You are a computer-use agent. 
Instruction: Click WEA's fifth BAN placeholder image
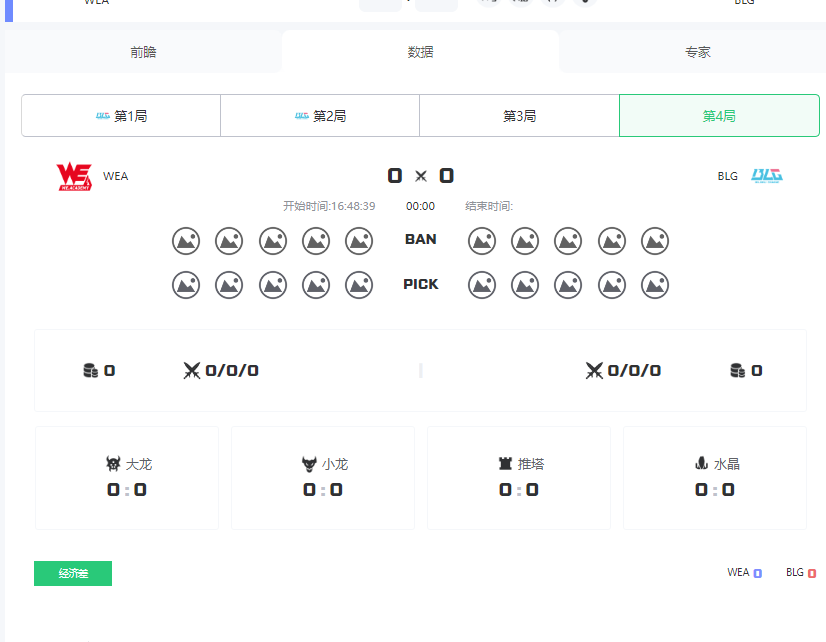359,241
